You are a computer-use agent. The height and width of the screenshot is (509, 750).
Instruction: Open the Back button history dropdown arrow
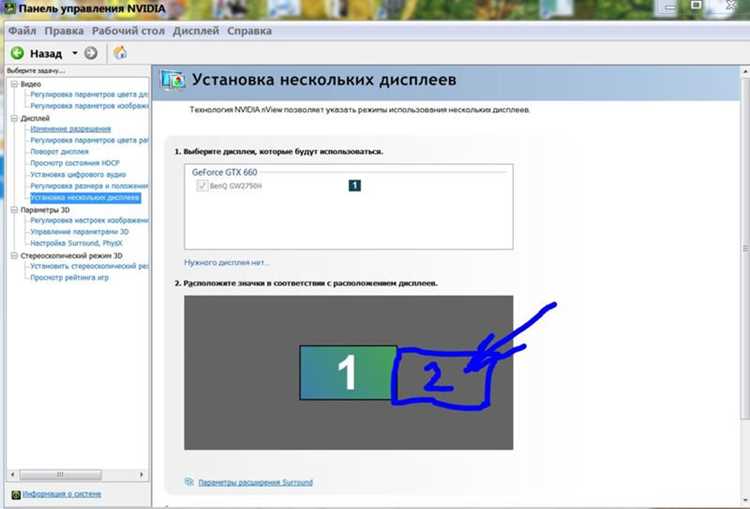(x=75, y=53)
